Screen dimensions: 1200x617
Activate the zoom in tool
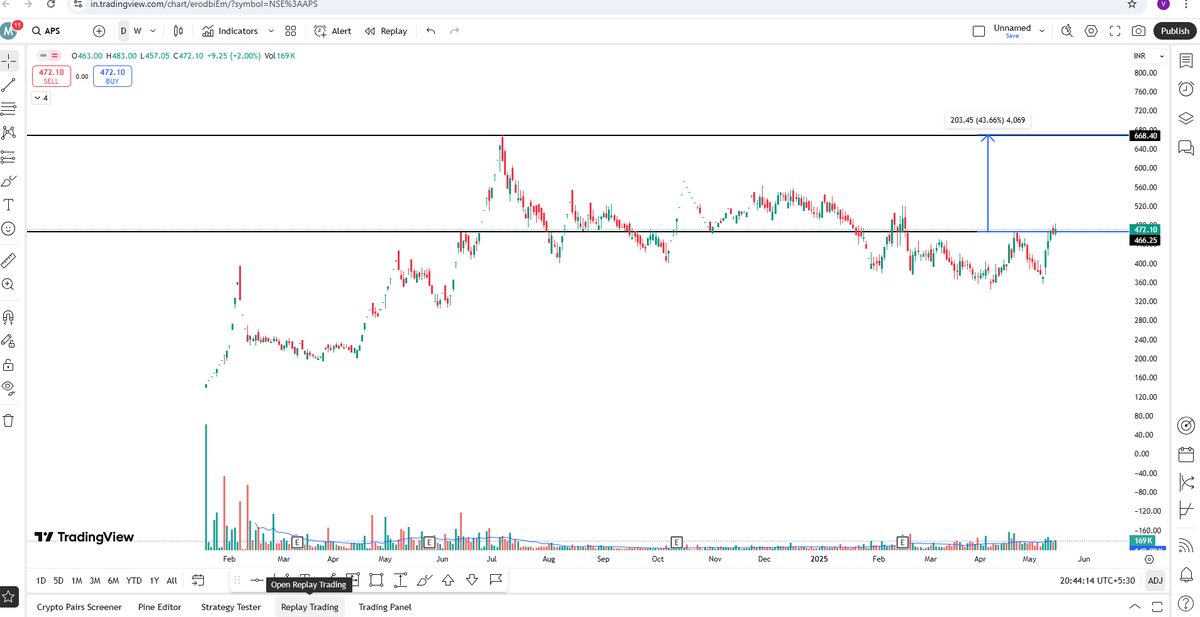(x=9, y=285)
